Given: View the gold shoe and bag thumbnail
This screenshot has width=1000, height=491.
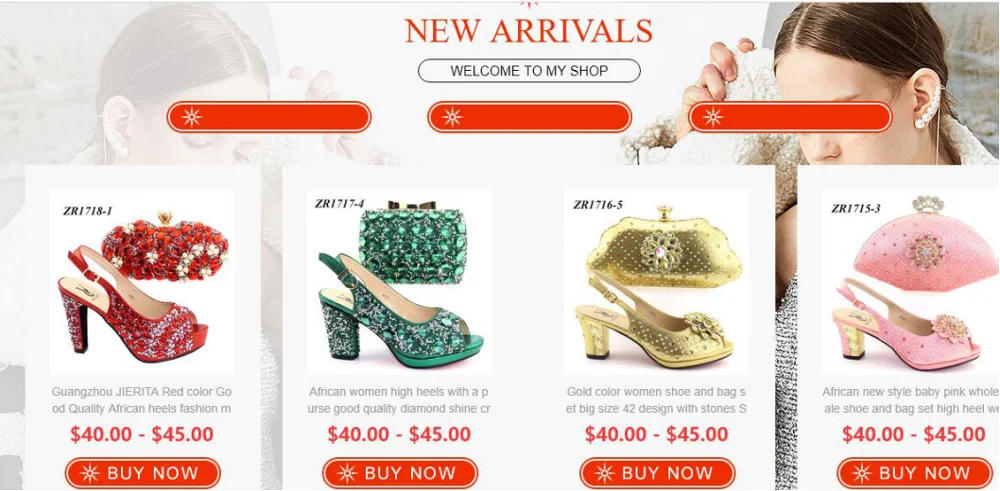Looking at the screenshot, I should pyautogui.click(x=656, y=282).
